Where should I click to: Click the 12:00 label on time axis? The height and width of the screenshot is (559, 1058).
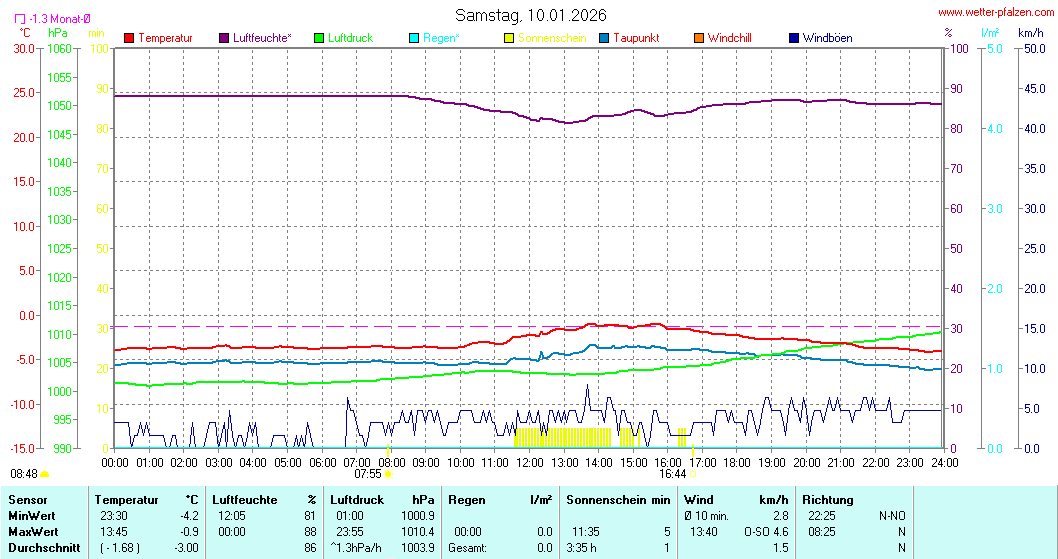(x=529, y=462)
